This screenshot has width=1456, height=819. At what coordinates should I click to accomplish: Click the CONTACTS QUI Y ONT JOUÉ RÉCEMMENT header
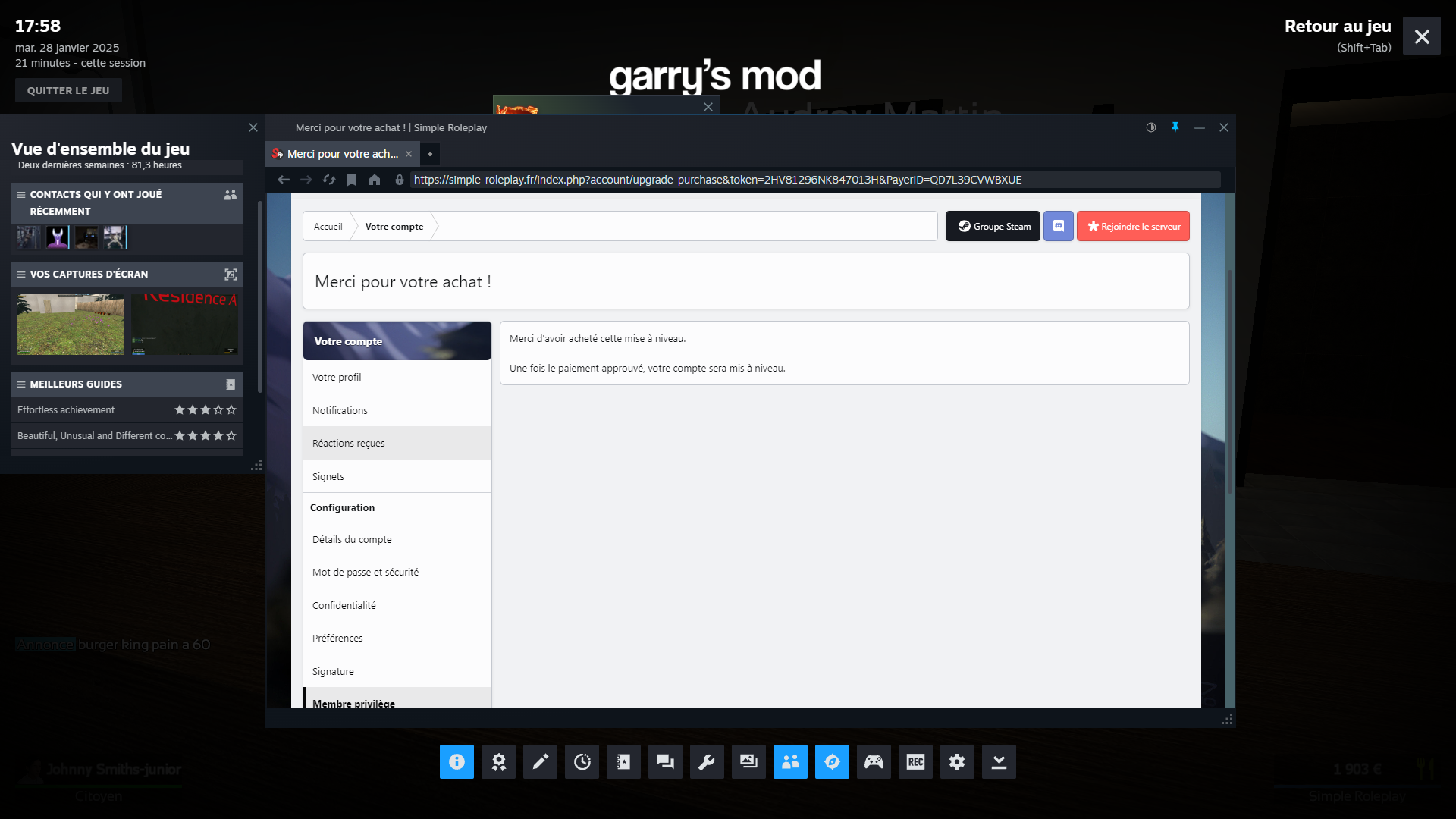[127, 202]
